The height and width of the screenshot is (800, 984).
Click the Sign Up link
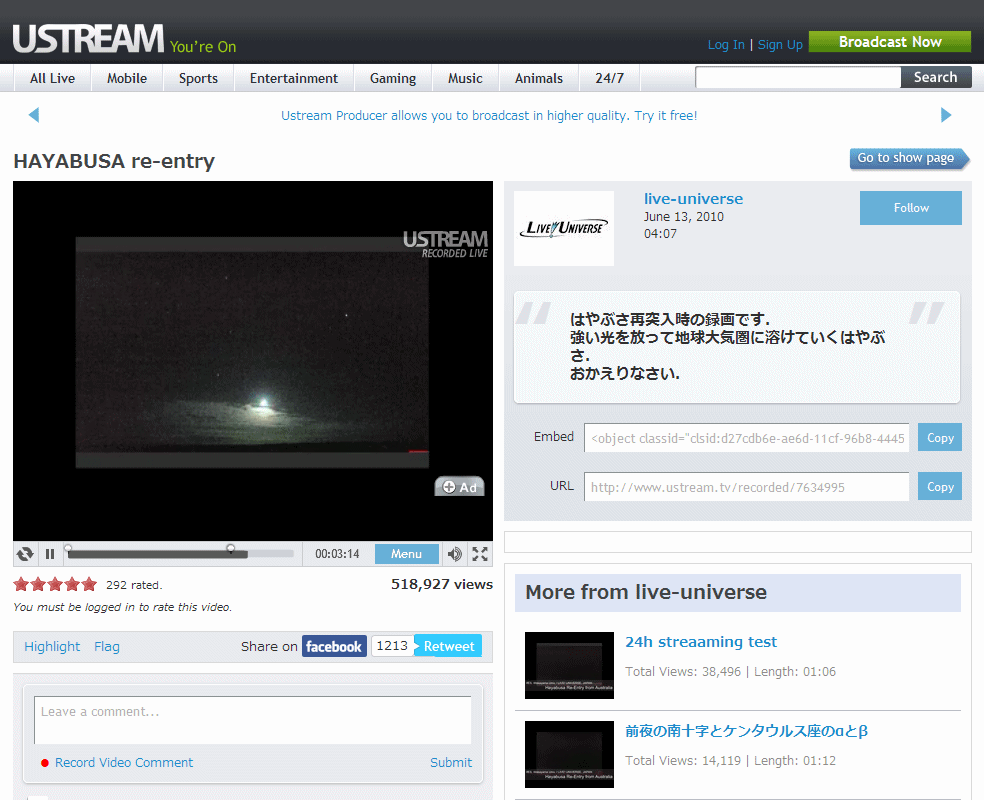click(x=780, y=45)
